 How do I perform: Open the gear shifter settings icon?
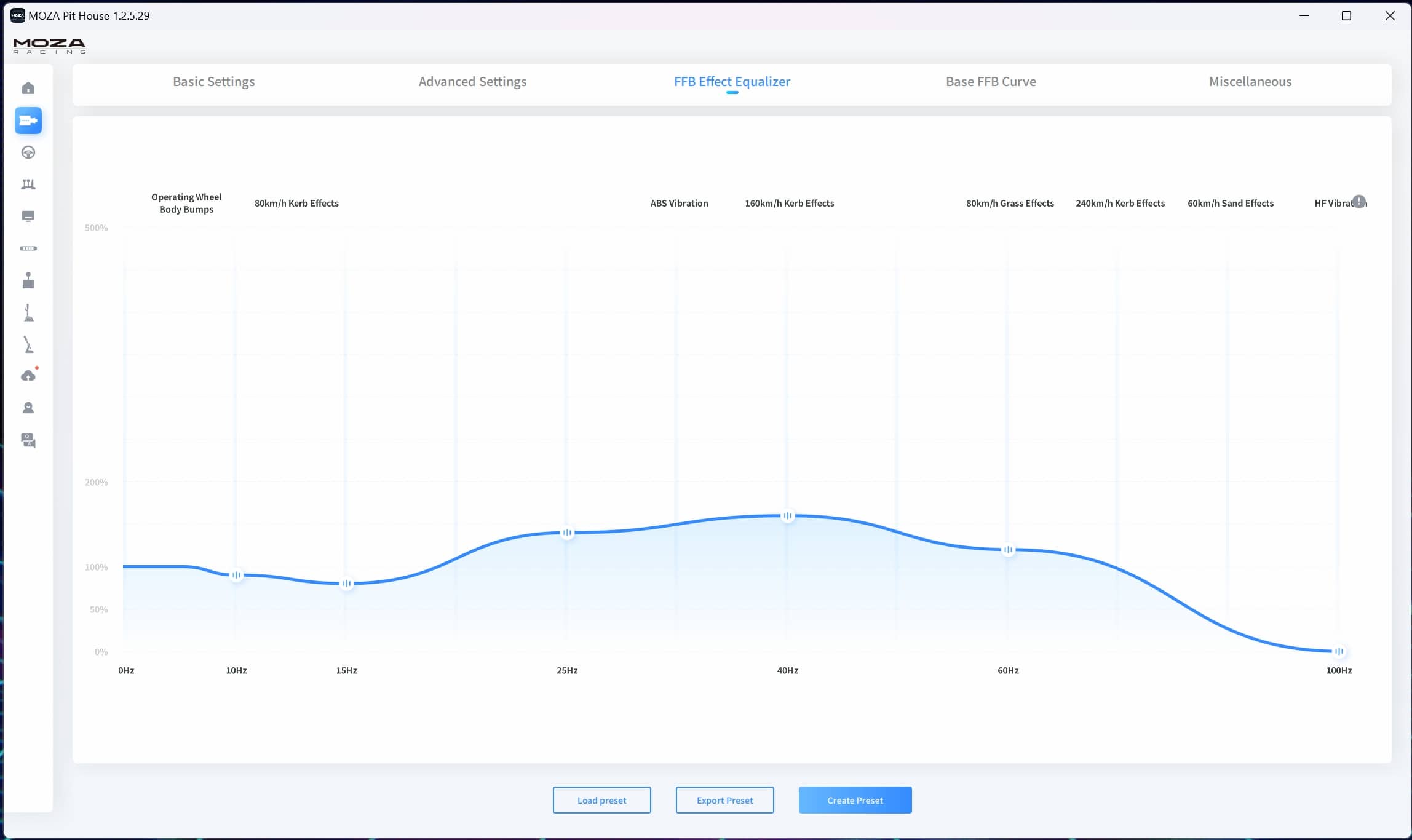pyautogui.click(x=28, y=280)
